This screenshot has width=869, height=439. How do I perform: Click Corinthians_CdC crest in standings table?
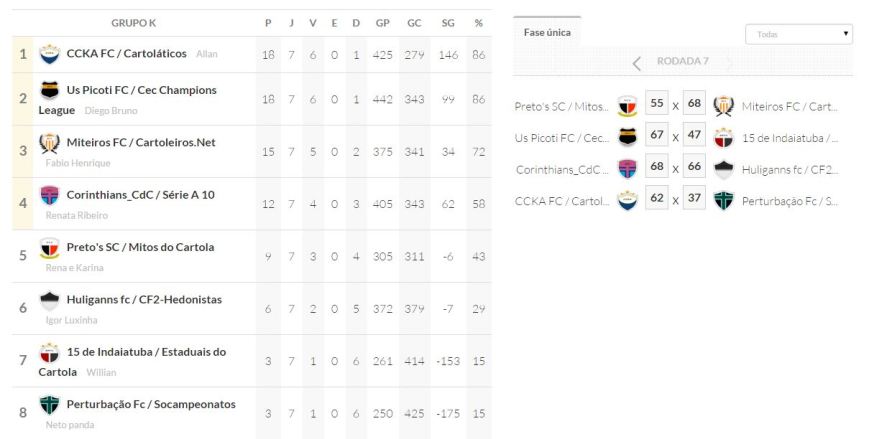point(49,195)
